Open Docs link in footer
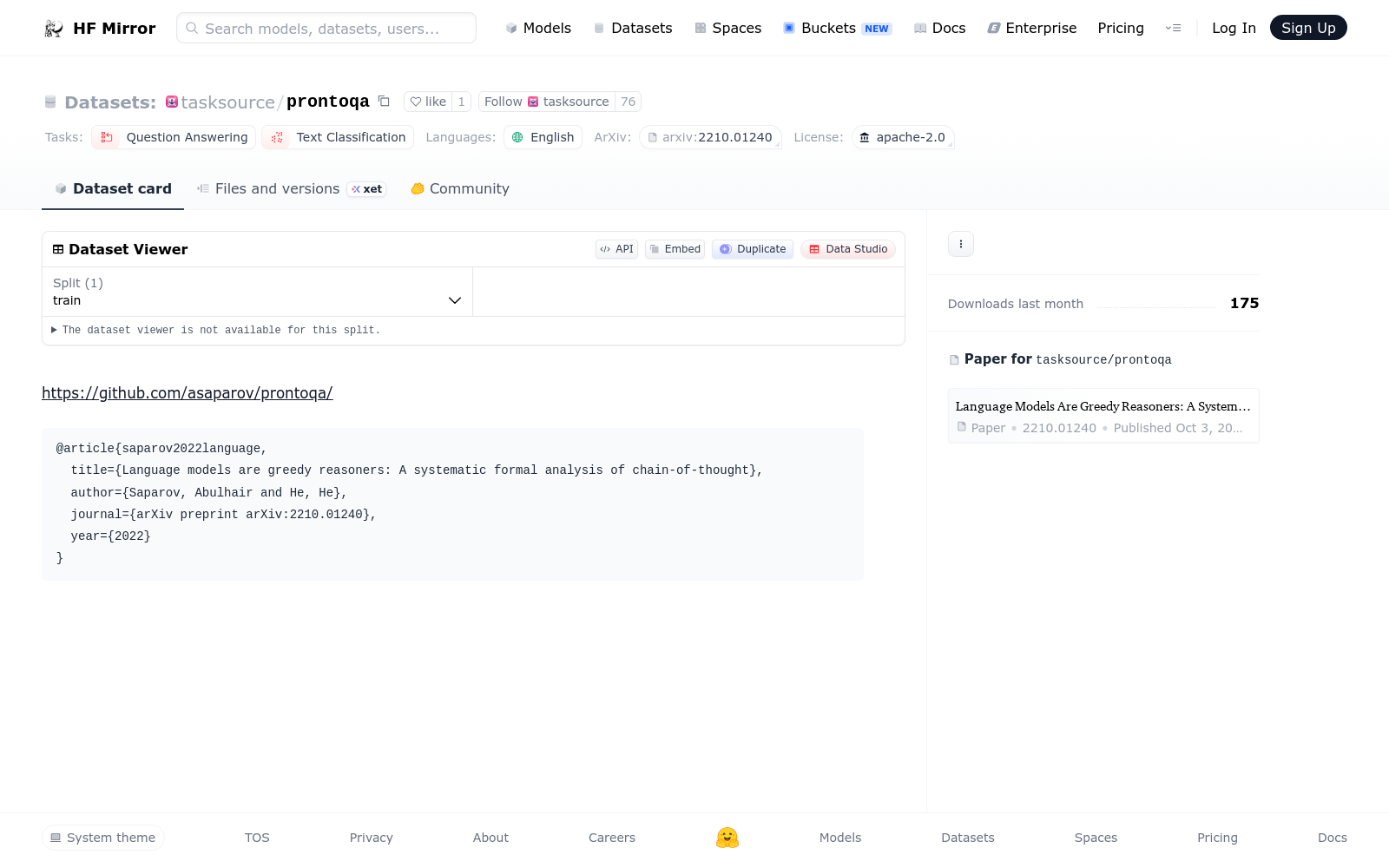Viewport: 1389px width, 868px height. [1333, 838]
